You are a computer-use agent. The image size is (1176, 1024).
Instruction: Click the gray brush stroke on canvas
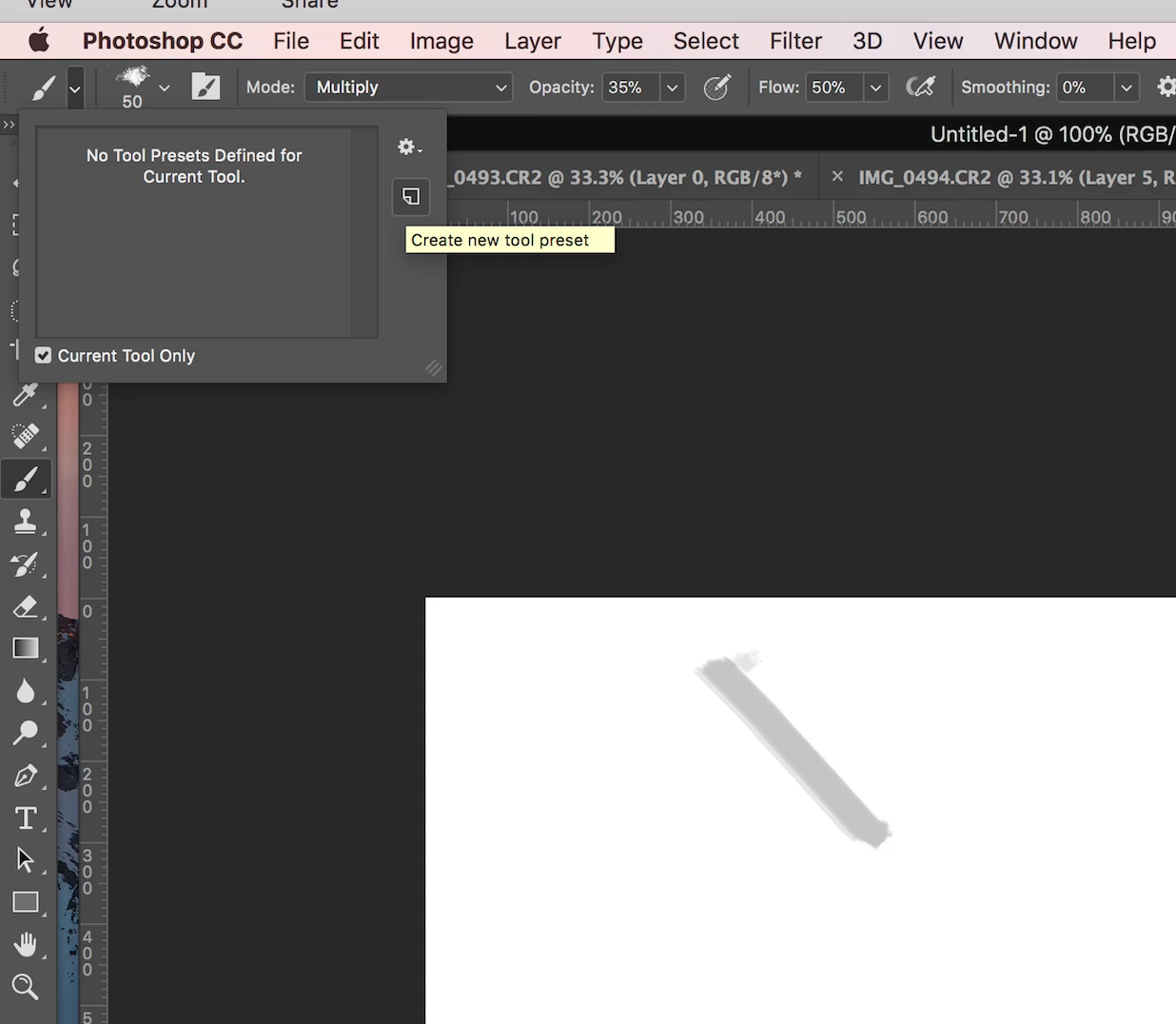pyautogui.click(x=793, y=749)
